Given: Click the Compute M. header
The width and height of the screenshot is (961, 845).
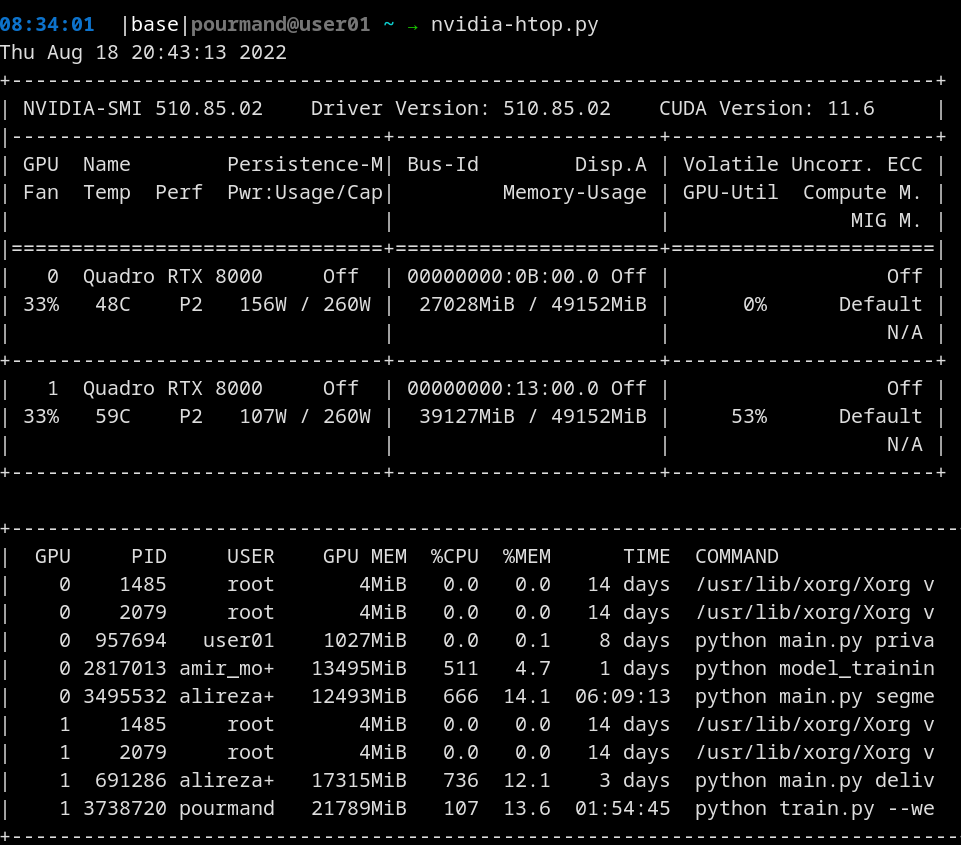Looking at the screenshot, I should tap(863, 192).
